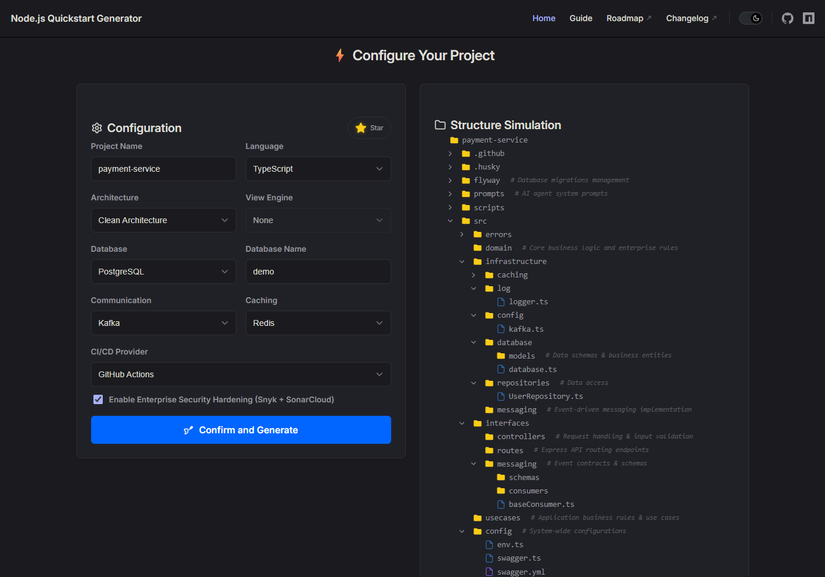Open the Changelog external link
825x577 pixels.
click(691, 18)
